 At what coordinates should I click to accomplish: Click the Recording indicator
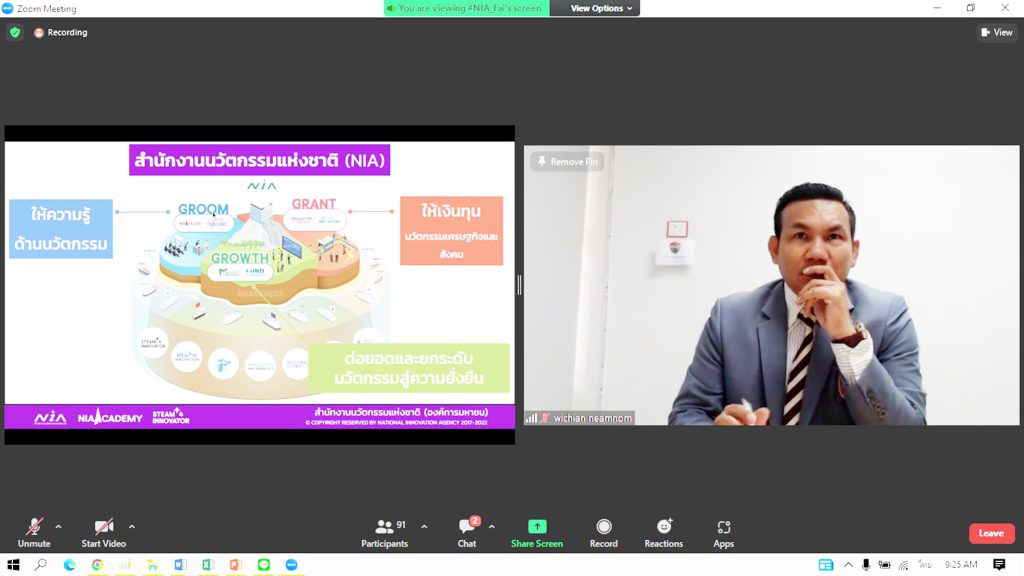pos(61,32)
